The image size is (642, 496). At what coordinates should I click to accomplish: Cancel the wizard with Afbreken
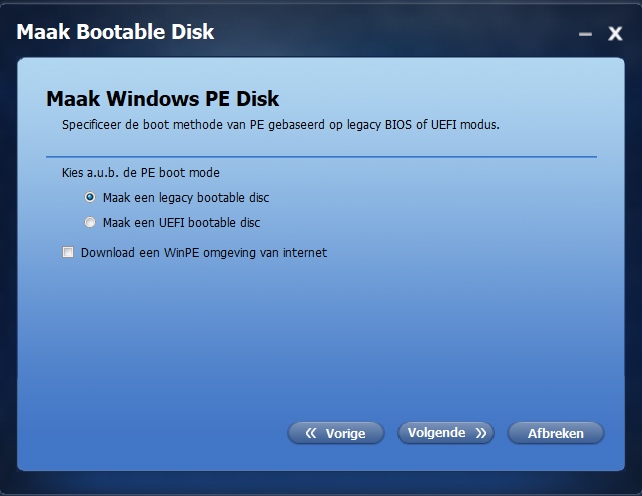556,433
